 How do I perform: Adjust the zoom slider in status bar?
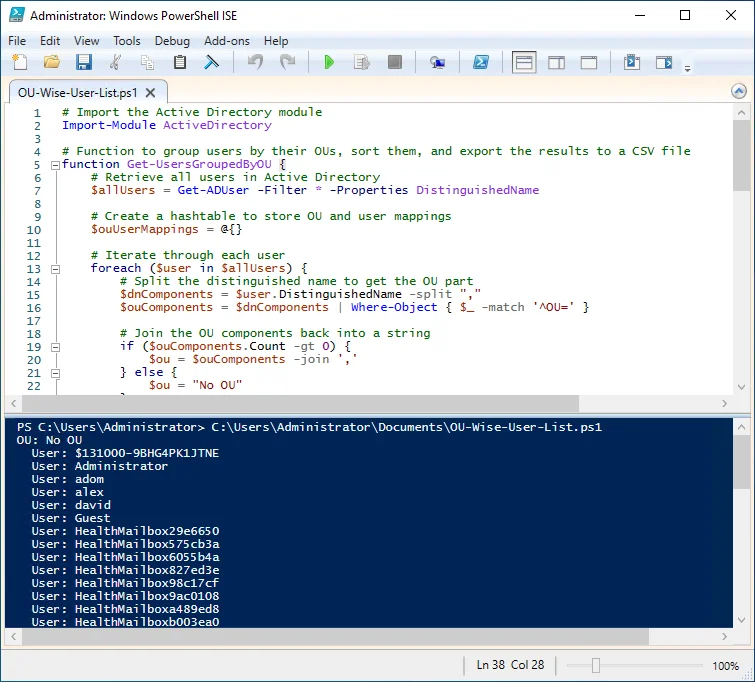point(596,666)
